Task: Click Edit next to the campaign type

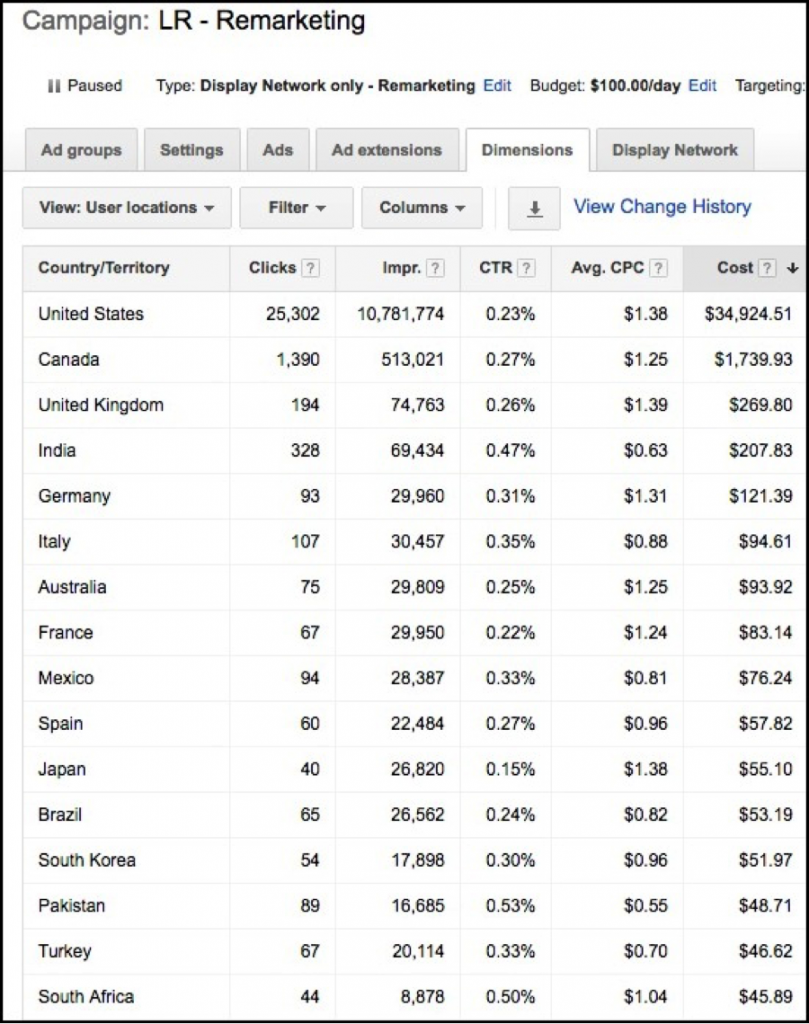Action: coord(497,86)
